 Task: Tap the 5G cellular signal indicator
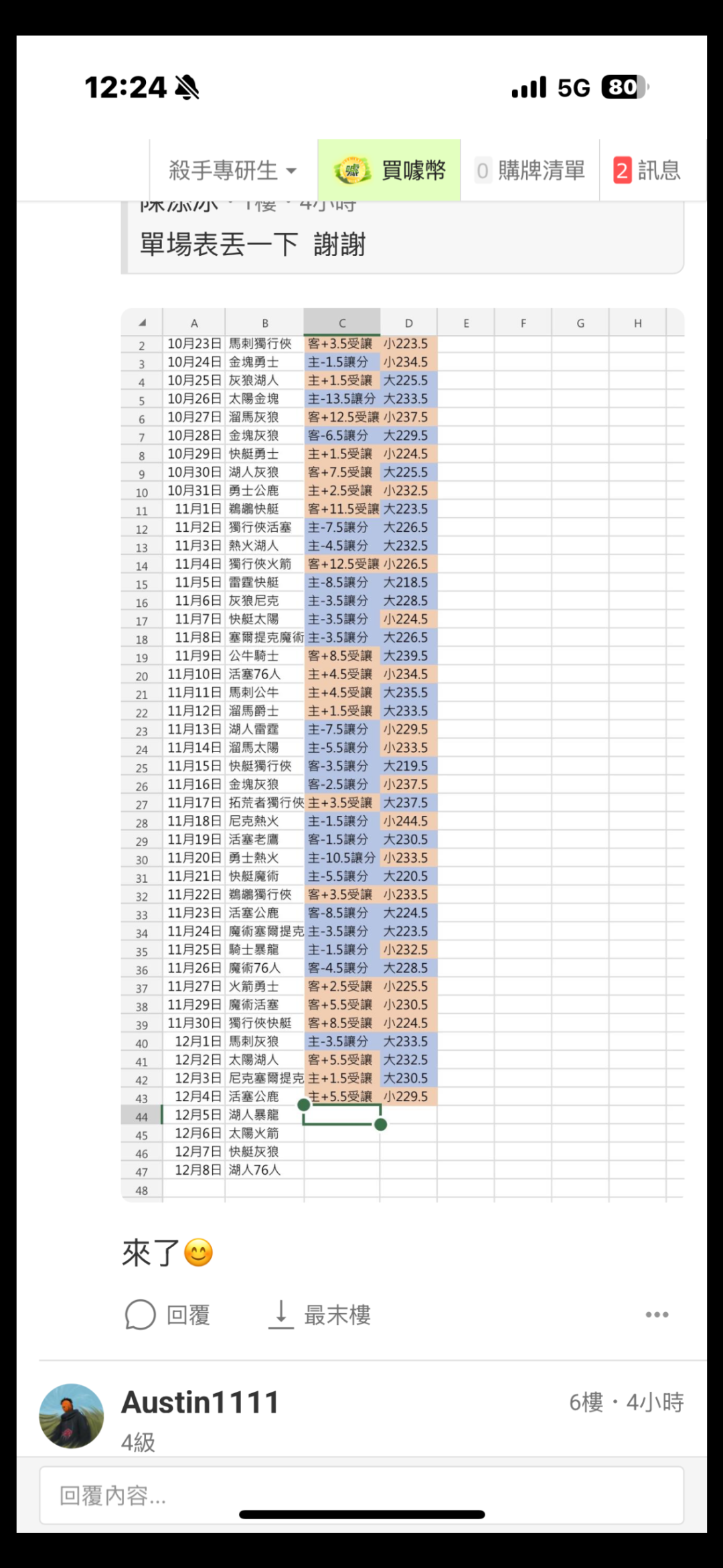coord(573,88)
